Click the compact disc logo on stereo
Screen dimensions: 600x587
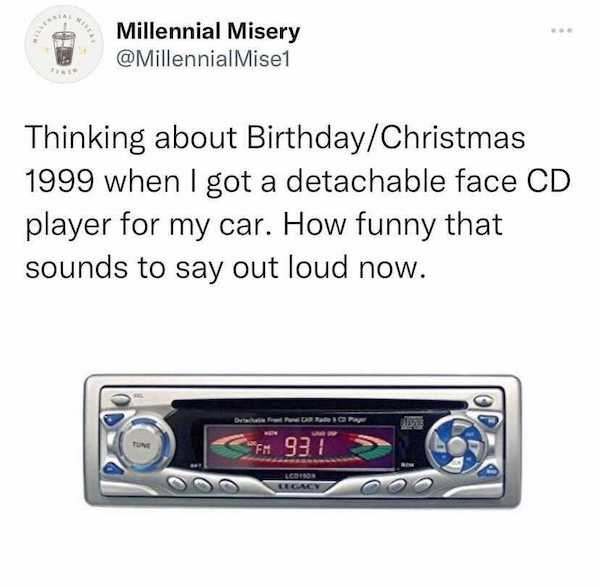(412, 423)
